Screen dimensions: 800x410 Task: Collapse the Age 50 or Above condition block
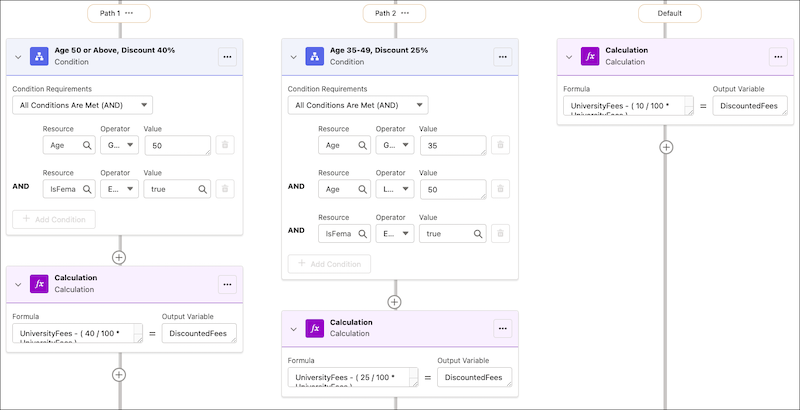(18, 57)
